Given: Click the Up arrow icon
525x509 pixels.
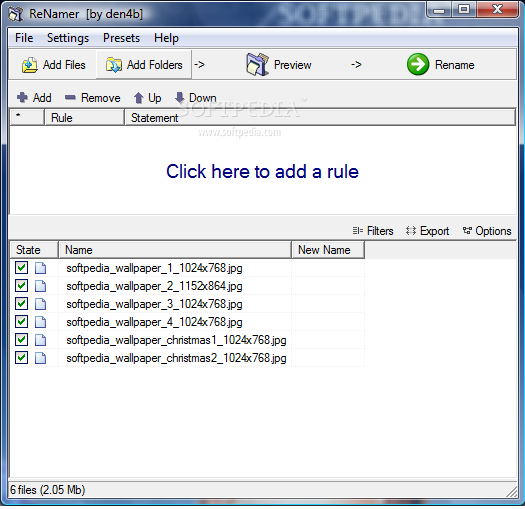Looking at the screenshot, I should pos(139,98).
